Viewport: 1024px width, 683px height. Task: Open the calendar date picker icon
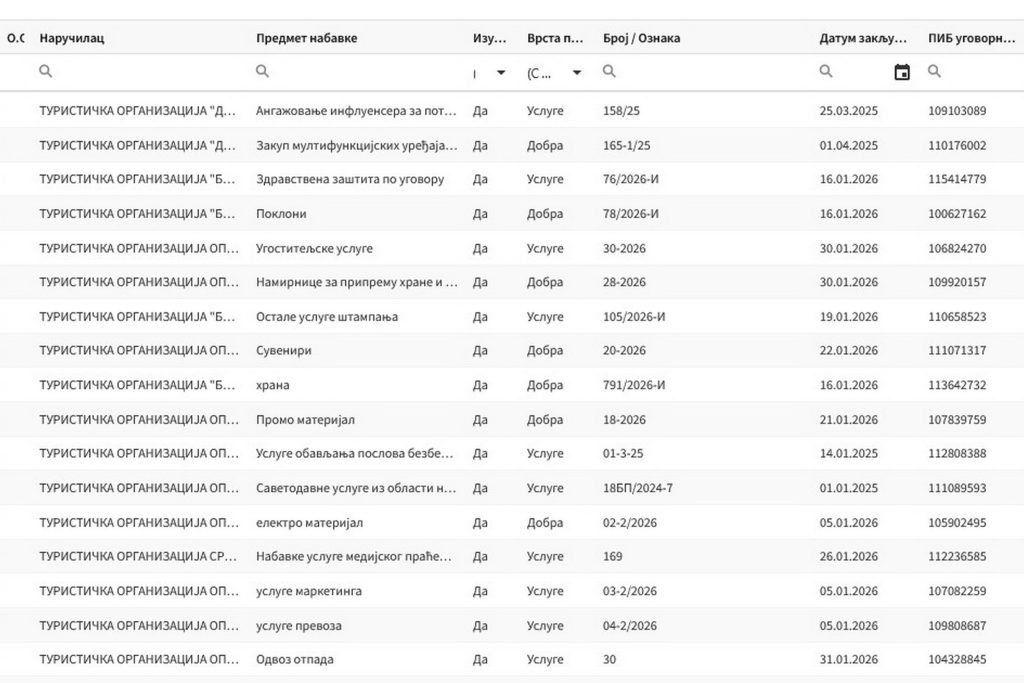tap(902, 72)
